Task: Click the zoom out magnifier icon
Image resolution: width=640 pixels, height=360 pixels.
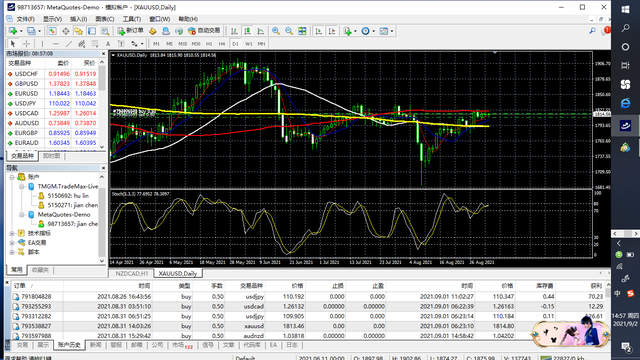Action: (x=289, y=31)
